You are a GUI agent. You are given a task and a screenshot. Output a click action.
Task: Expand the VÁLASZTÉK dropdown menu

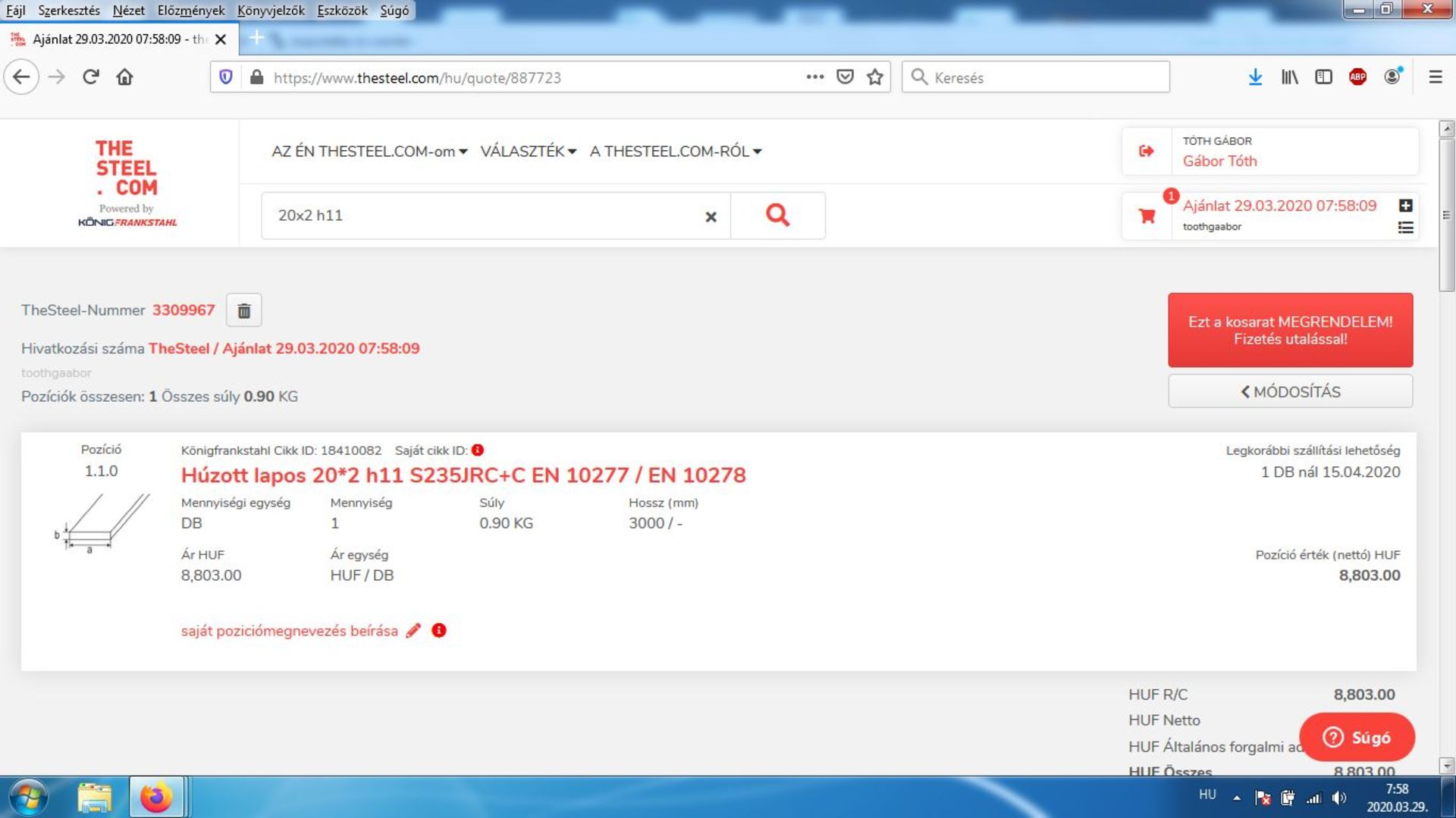[528, 152]
